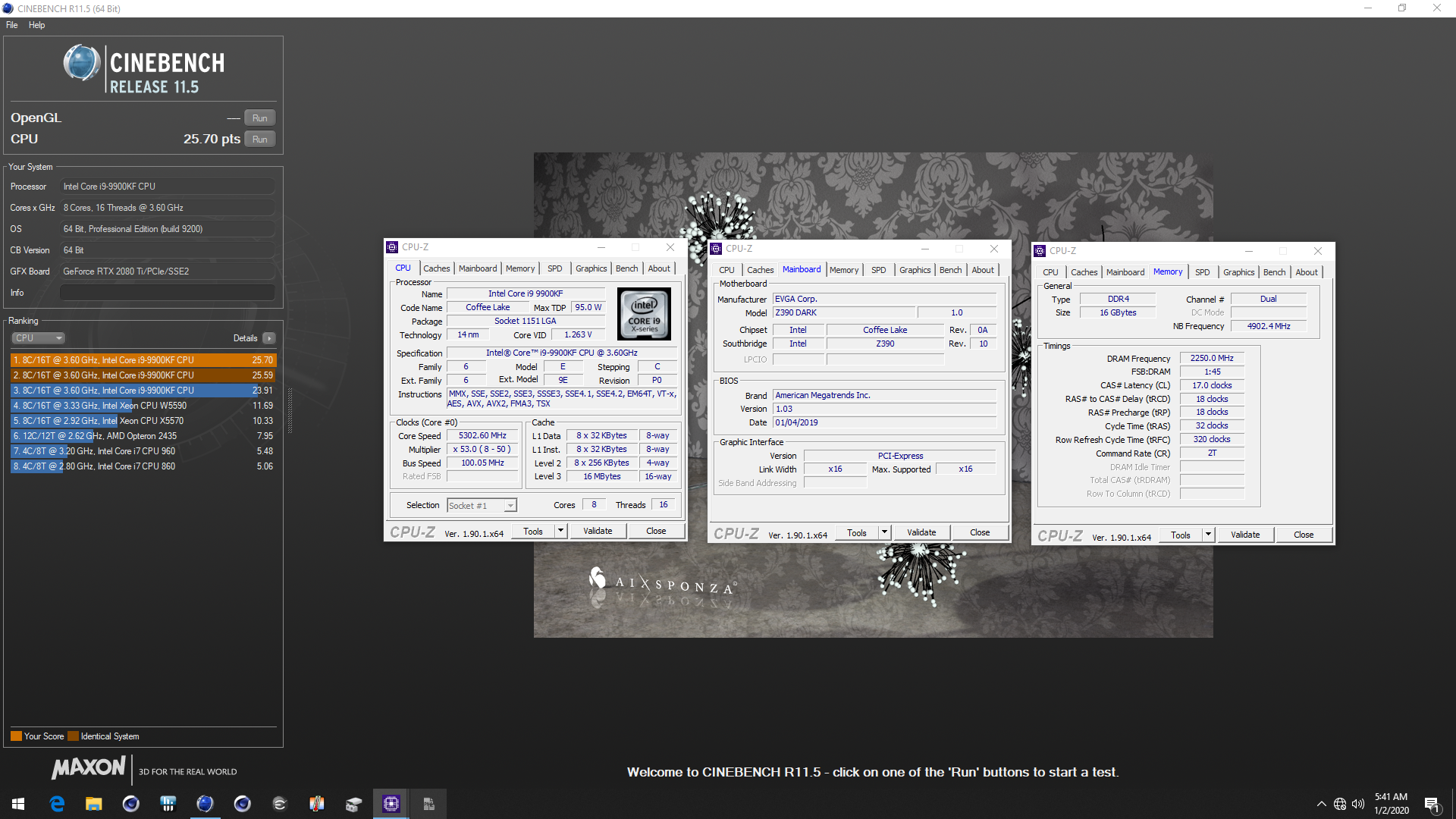
Task: Run the OpenGL benchmark test
Action: click(260, 118)
